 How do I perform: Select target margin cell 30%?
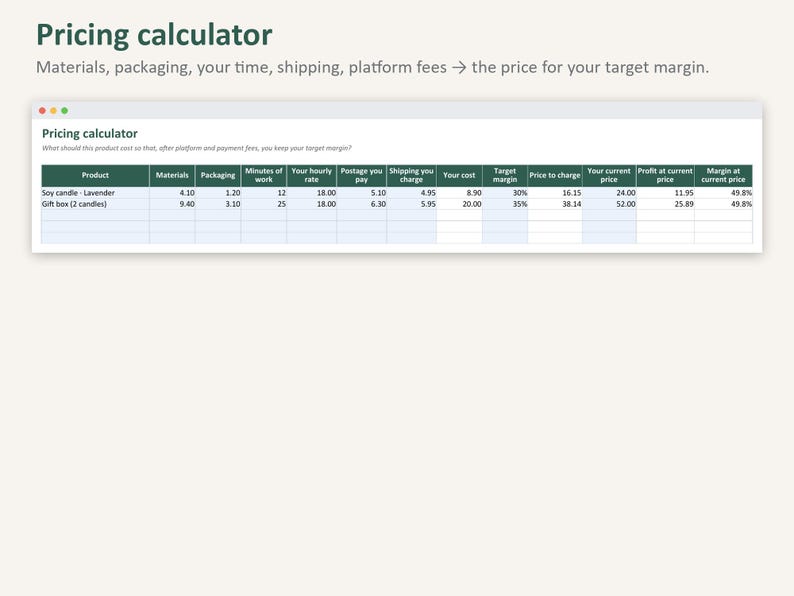tap(505, 193)
